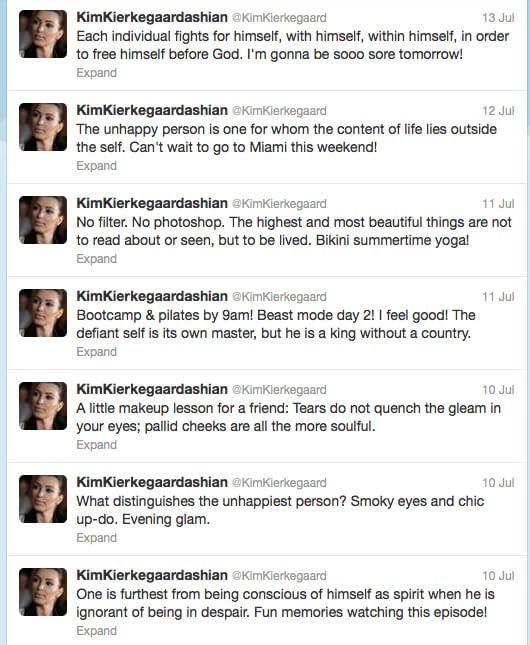Expand the Miami weekend tweet
530x645 pixels.
[97, 166]
